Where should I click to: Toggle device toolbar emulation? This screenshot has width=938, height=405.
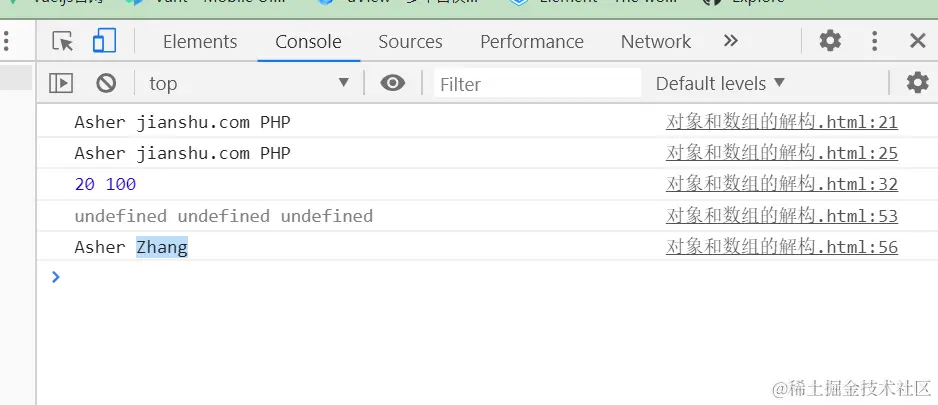(103, 41)
